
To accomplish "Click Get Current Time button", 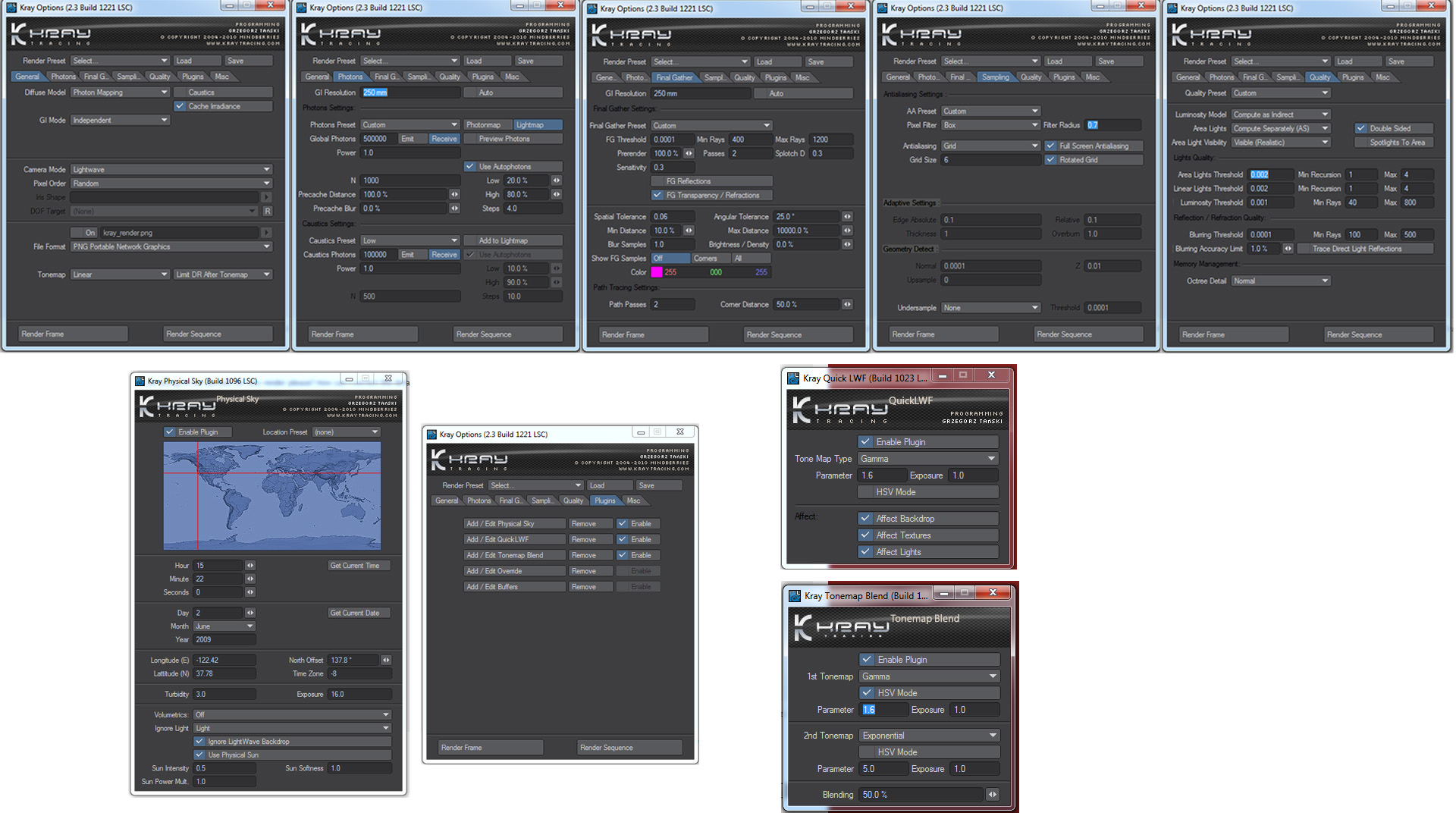I will point(358,566).
